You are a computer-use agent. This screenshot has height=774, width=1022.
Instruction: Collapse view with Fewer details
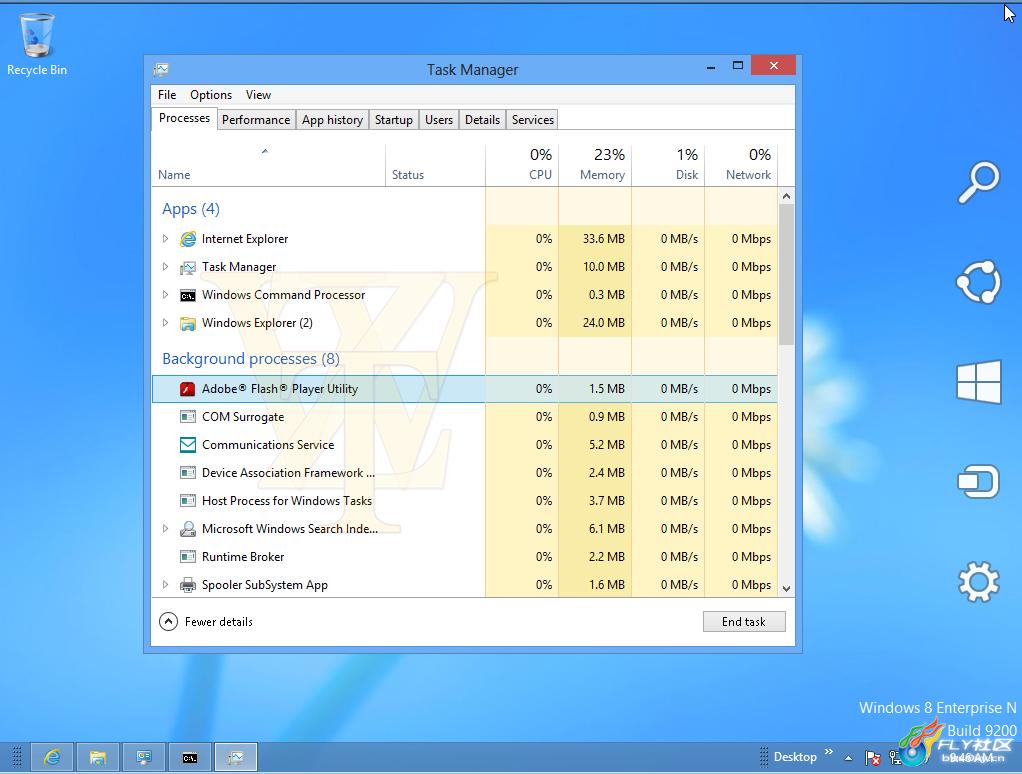click(206, 622)
